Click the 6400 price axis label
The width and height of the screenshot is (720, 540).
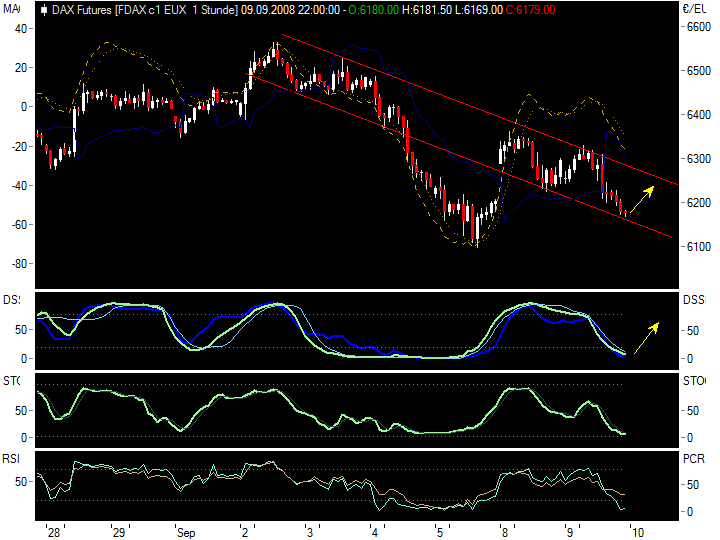click(x=698, y=114)
